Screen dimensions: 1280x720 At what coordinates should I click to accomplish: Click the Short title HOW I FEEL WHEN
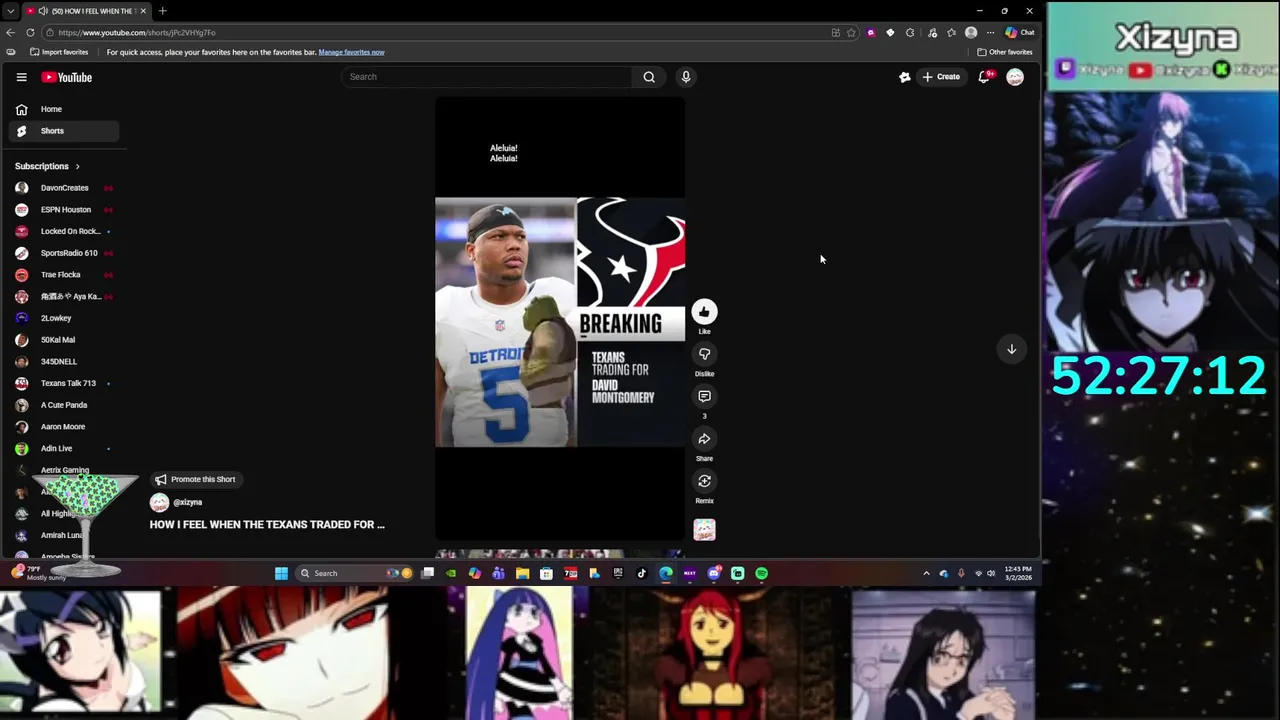pos(267,524)
